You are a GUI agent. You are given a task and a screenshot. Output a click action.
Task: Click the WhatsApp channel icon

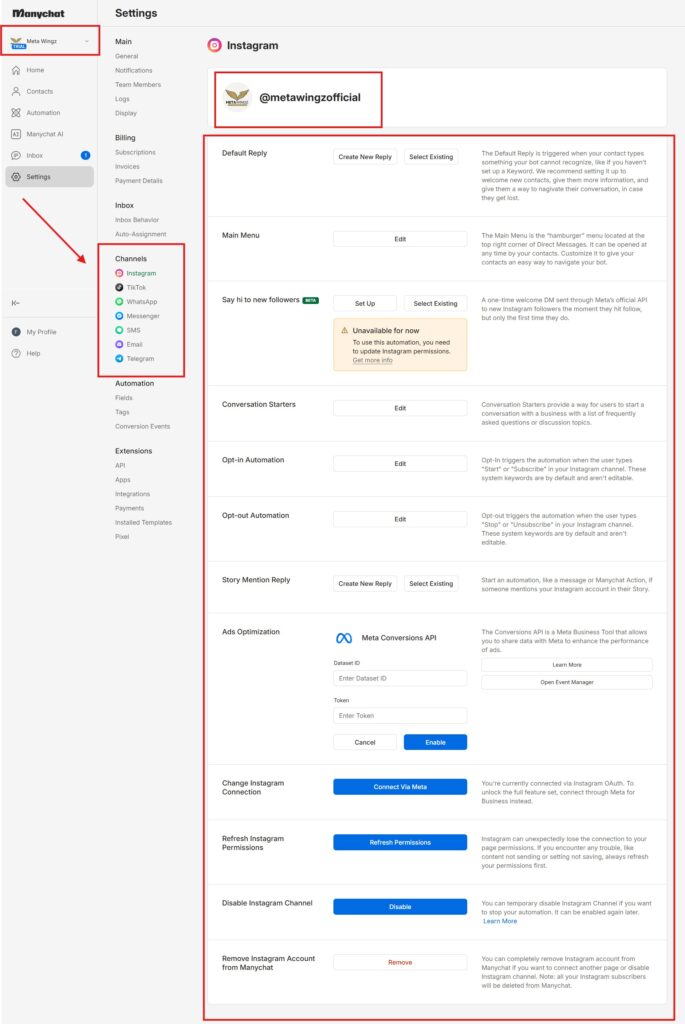(x=119, y=302)
